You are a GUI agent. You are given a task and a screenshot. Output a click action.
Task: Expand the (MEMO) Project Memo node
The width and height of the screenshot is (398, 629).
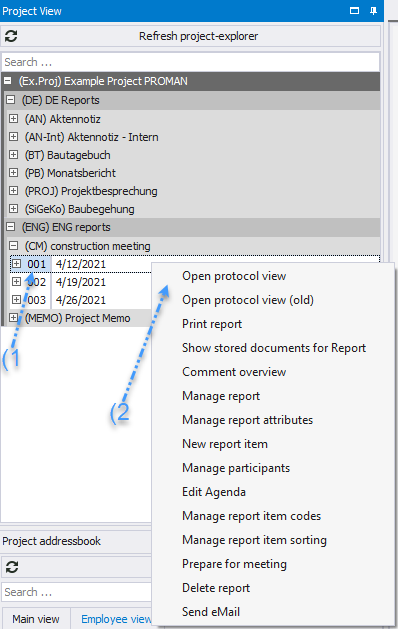point(14,318)
